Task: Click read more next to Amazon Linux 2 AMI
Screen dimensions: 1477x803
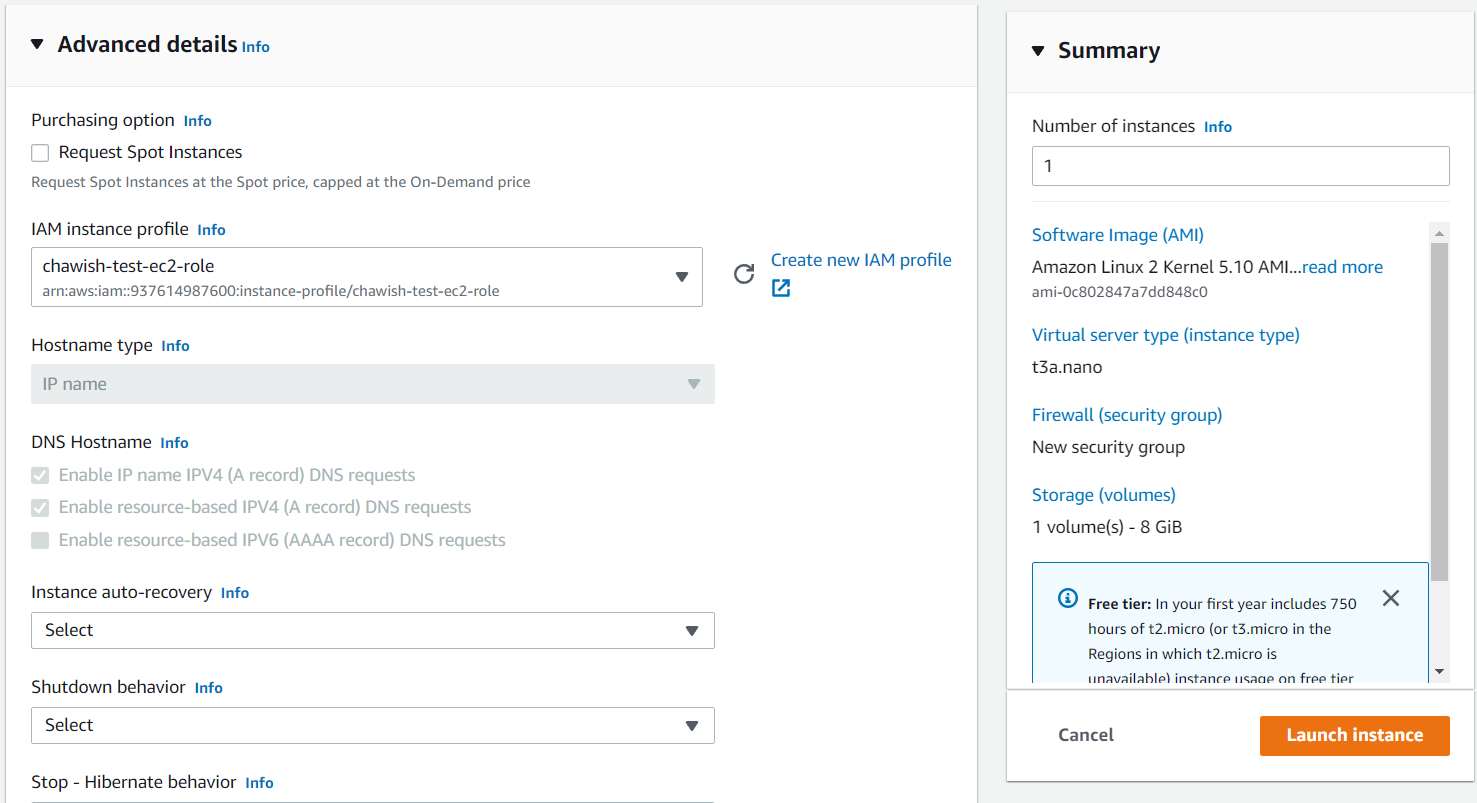Action: point(1342,266)
